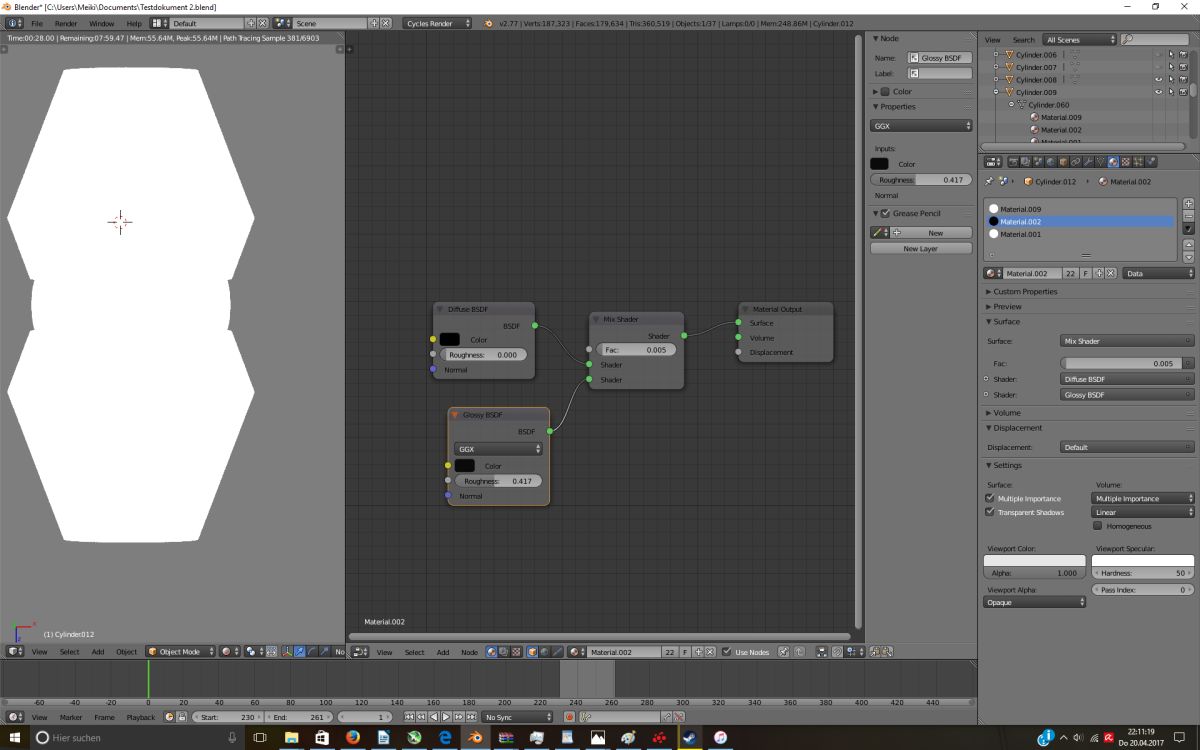
Task: Play the animation in the timeline
Action: [446, 716]
